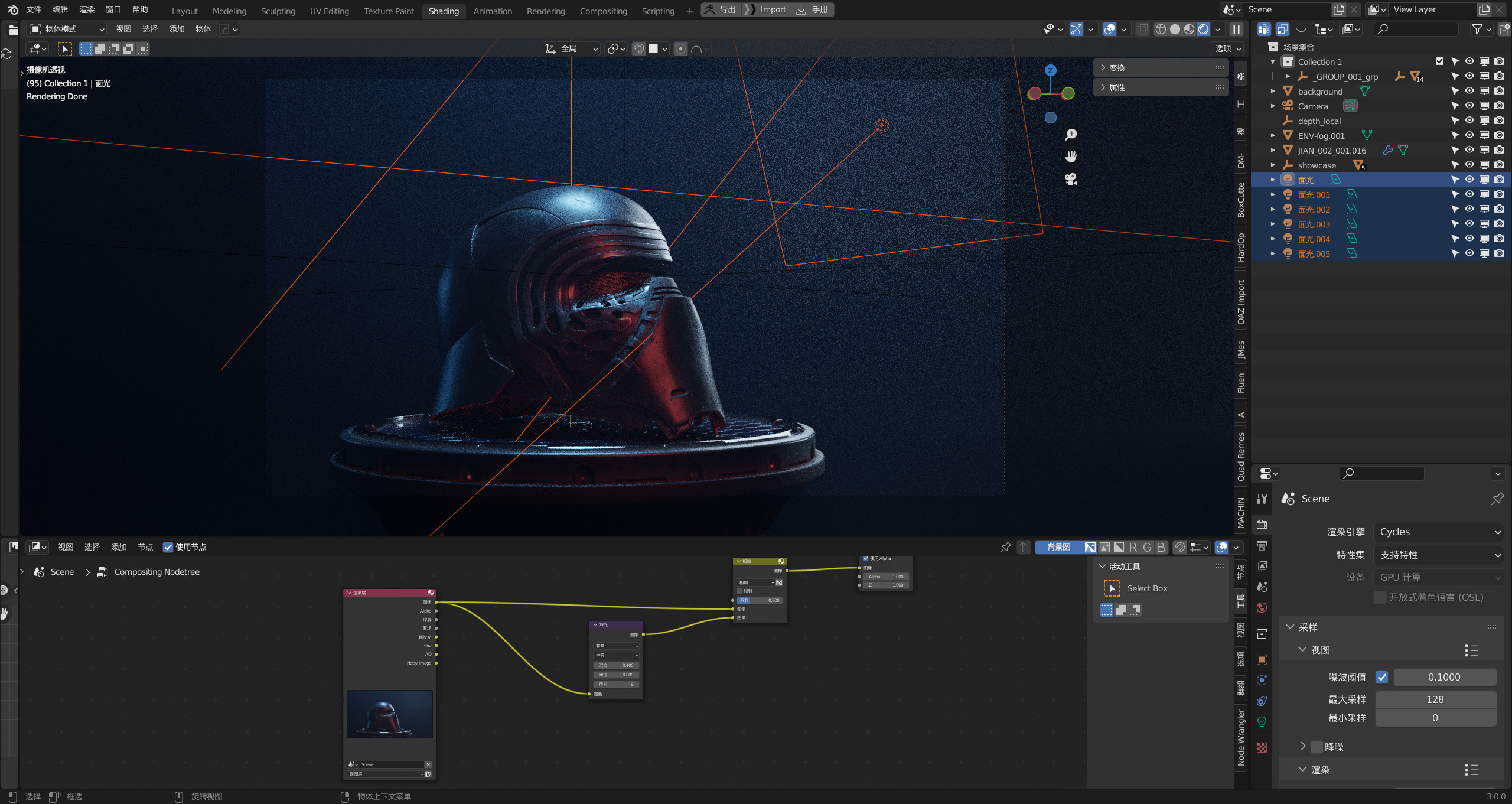
Task: Enable the 降噪 checkbox
Action: click(x=1317, y=747)
